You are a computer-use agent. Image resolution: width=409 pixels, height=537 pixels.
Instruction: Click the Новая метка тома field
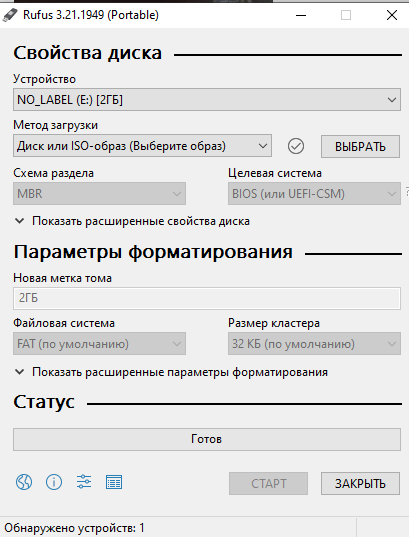207,298
